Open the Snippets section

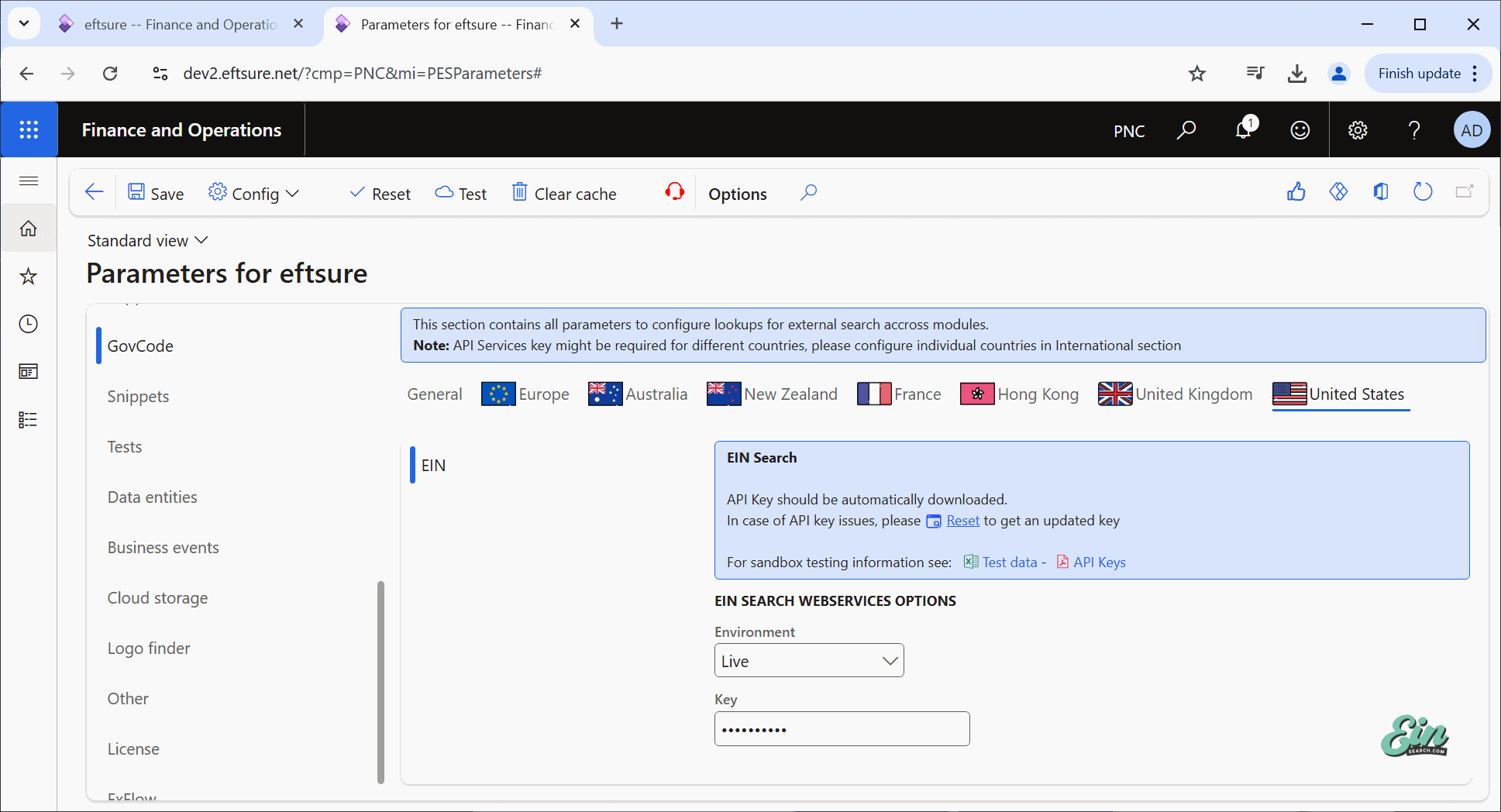138,397
